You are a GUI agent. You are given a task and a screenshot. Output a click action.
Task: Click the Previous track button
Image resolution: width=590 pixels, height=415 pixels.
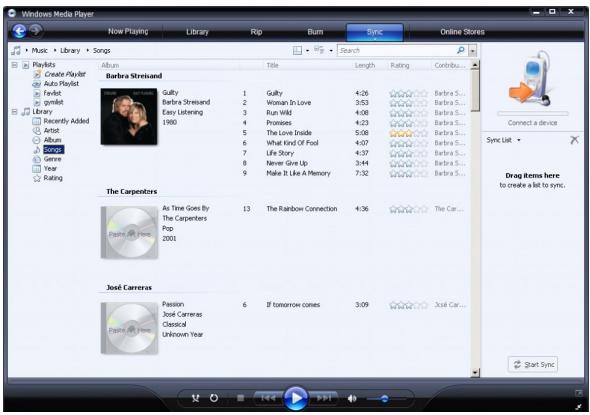tap(268, 398)
